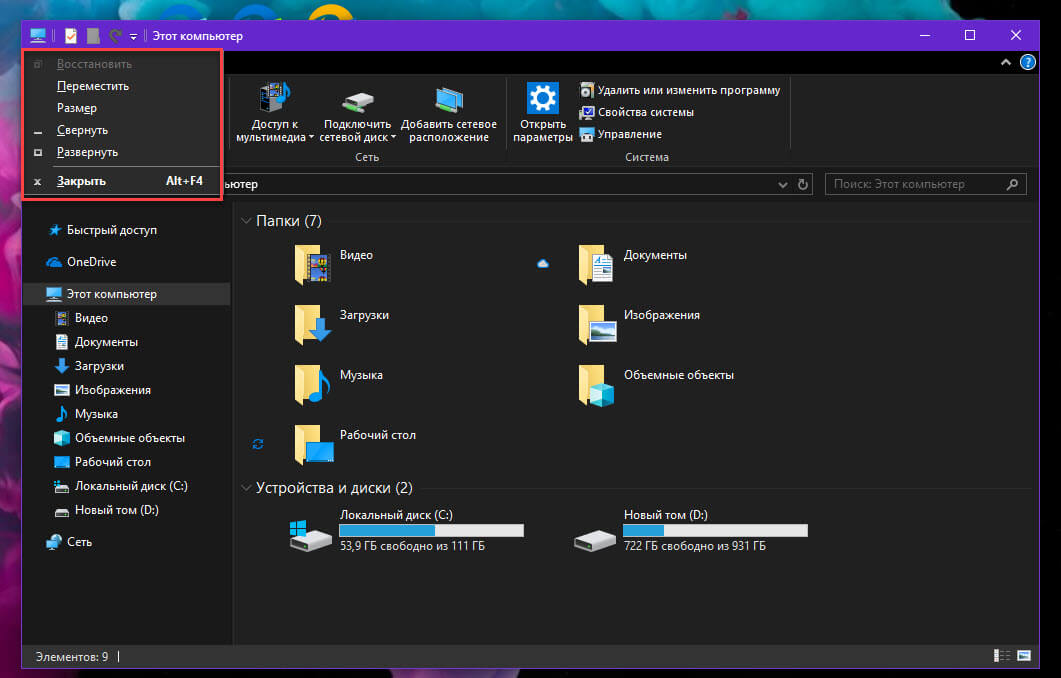Open the Customize Quick Access Toolbar arrow
The height and width of the screenshot is (678, 1061).
pos(133,37)
